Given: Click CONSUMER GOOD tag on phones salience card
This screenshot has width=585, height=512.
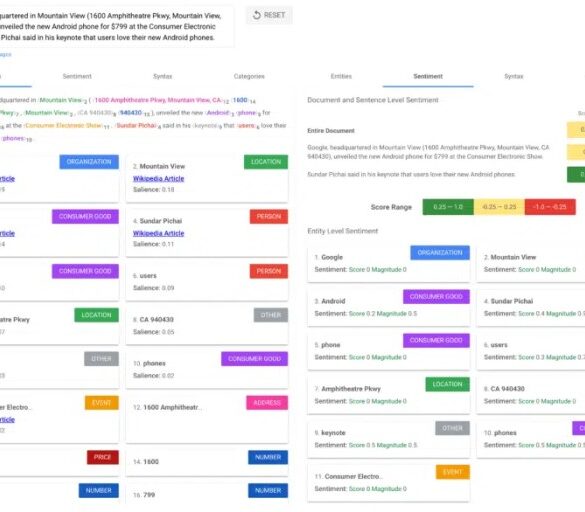Looking at the screenshot, I should pyautogui.click(x=254, y=359).
